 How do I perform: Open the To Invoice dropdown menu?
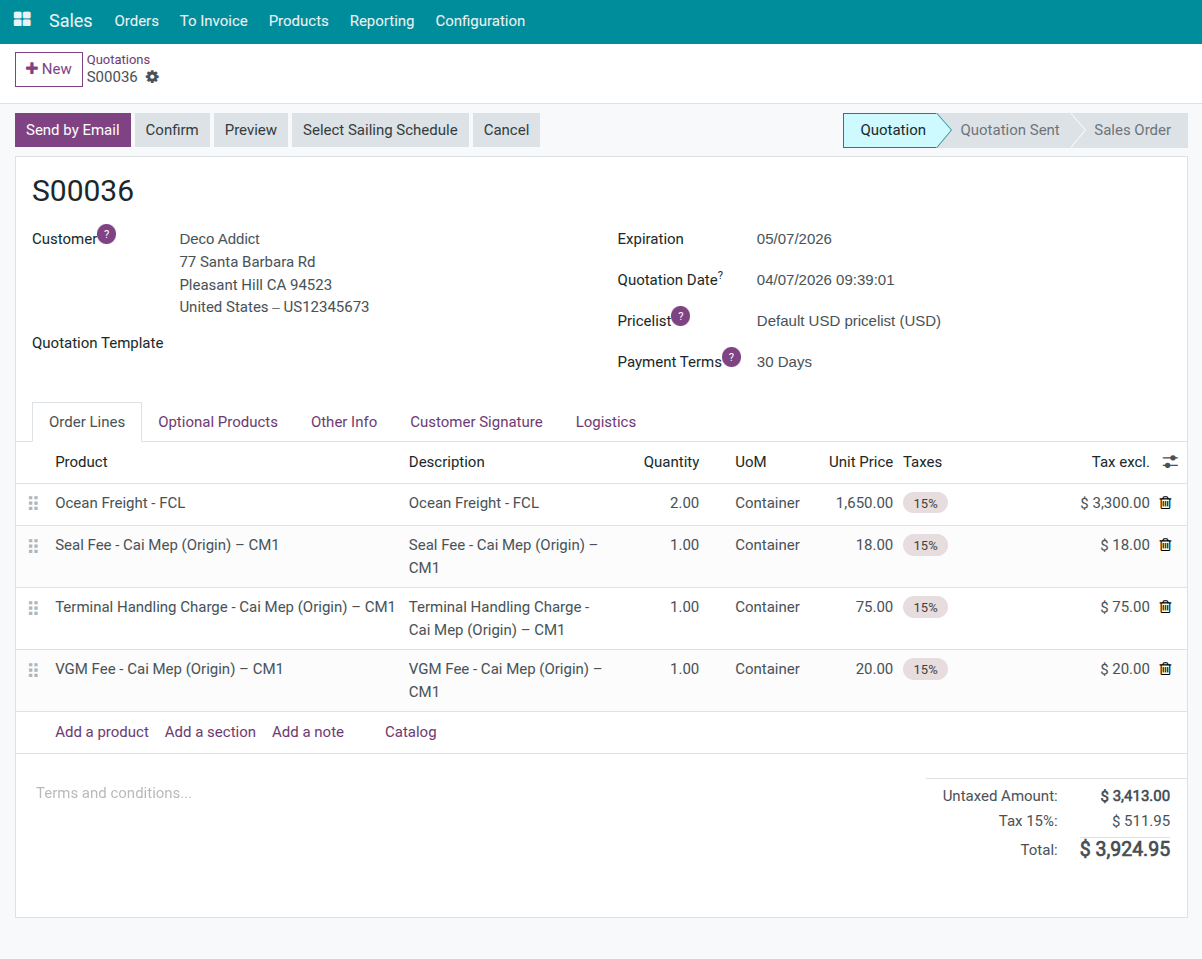click(x=214, y=21)
